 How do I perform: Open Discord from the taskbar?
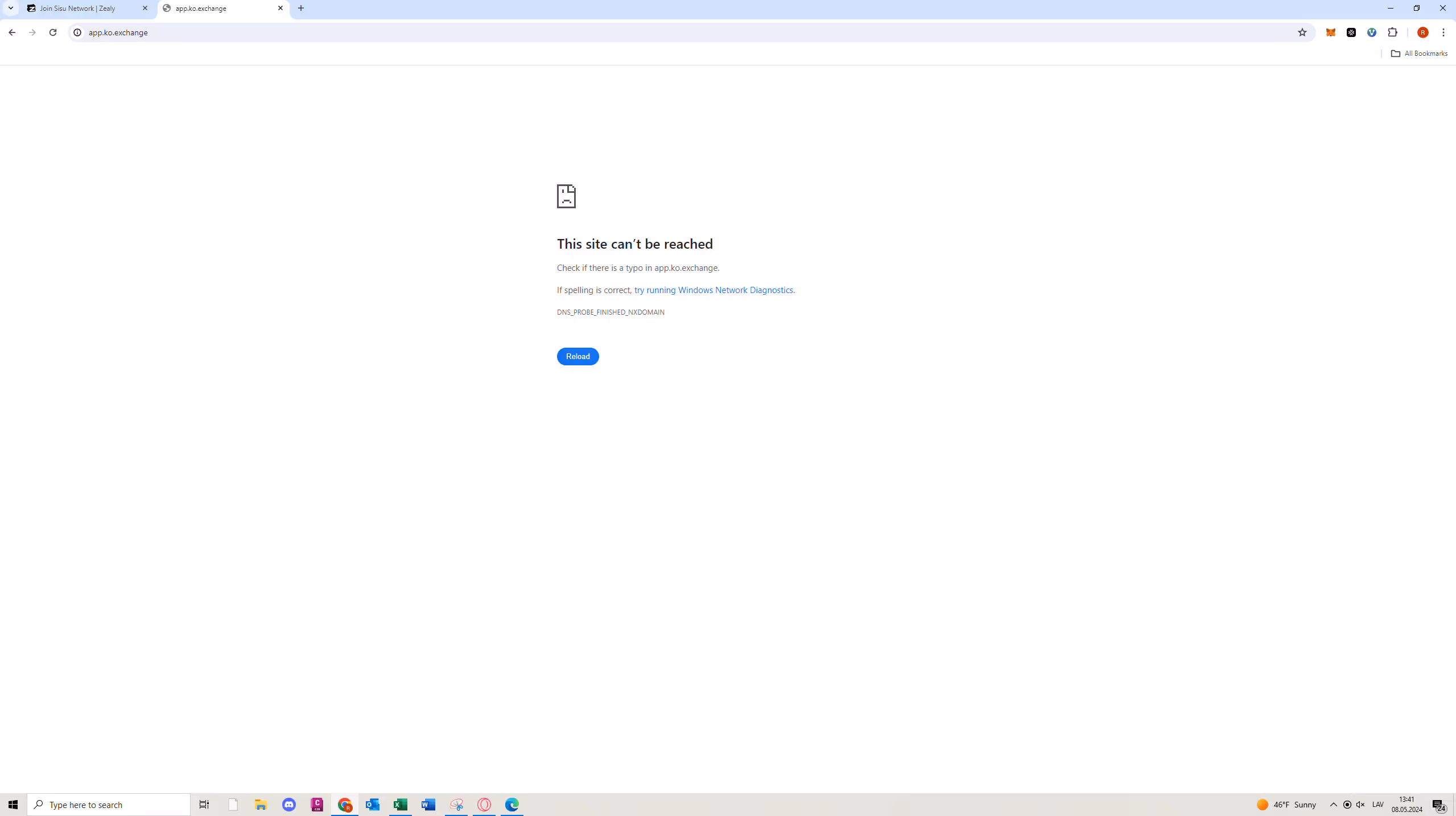(289, 804)
